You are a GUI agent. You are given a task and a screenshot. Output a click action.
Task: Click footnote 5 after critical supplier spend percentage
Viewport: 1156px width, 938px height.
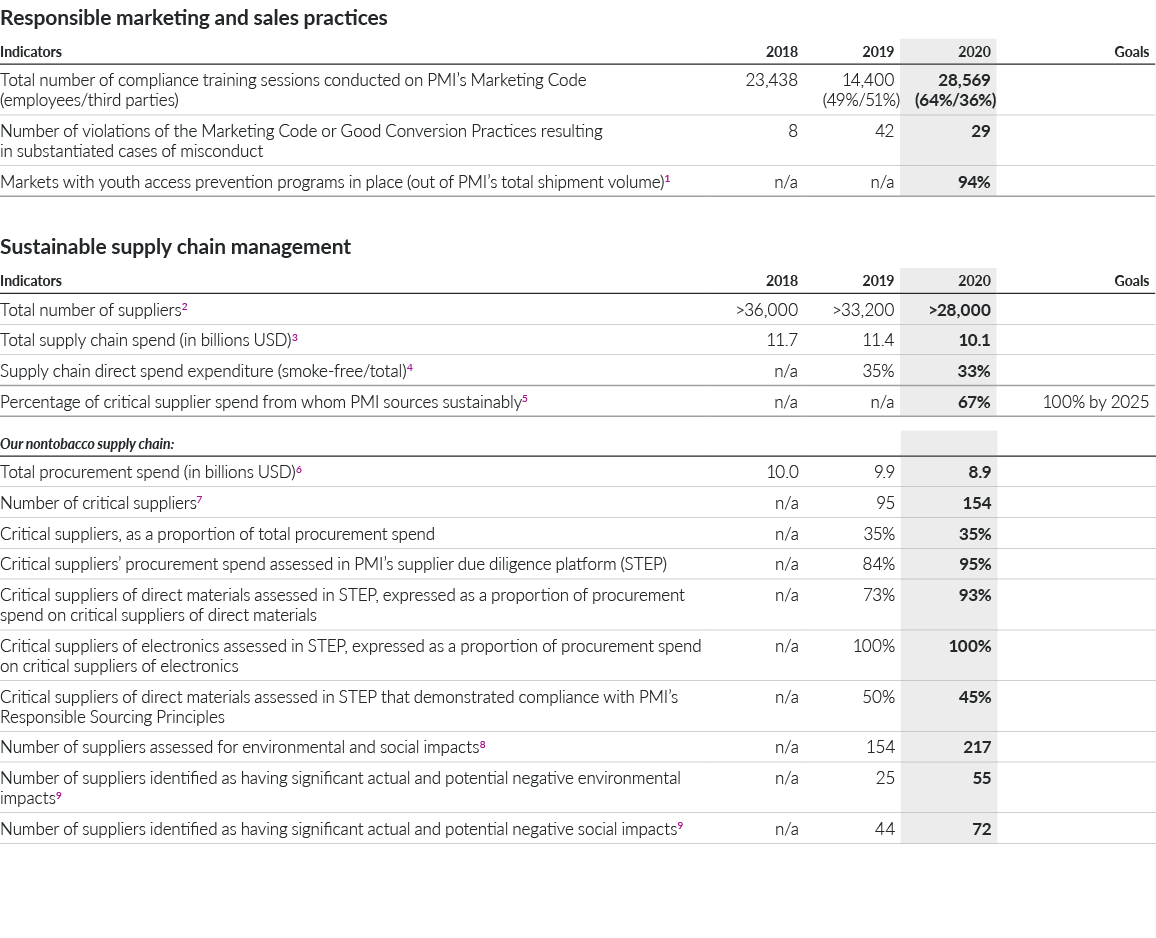[525, 399]
